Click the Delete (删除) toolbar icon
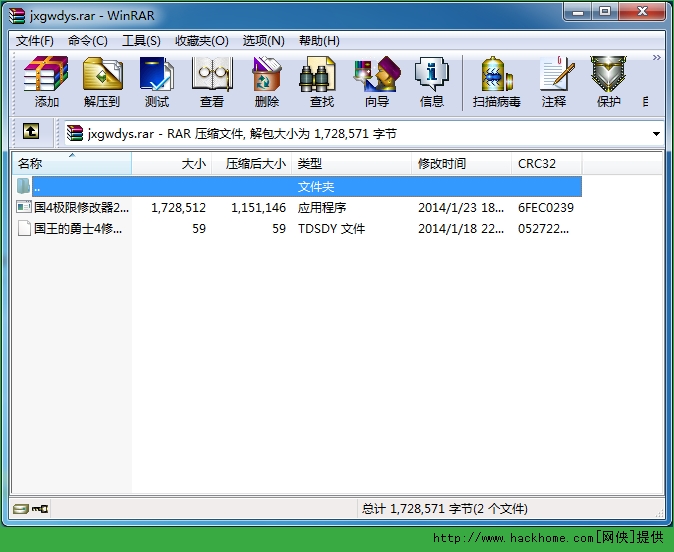The image size is (674, 552). 267,82
